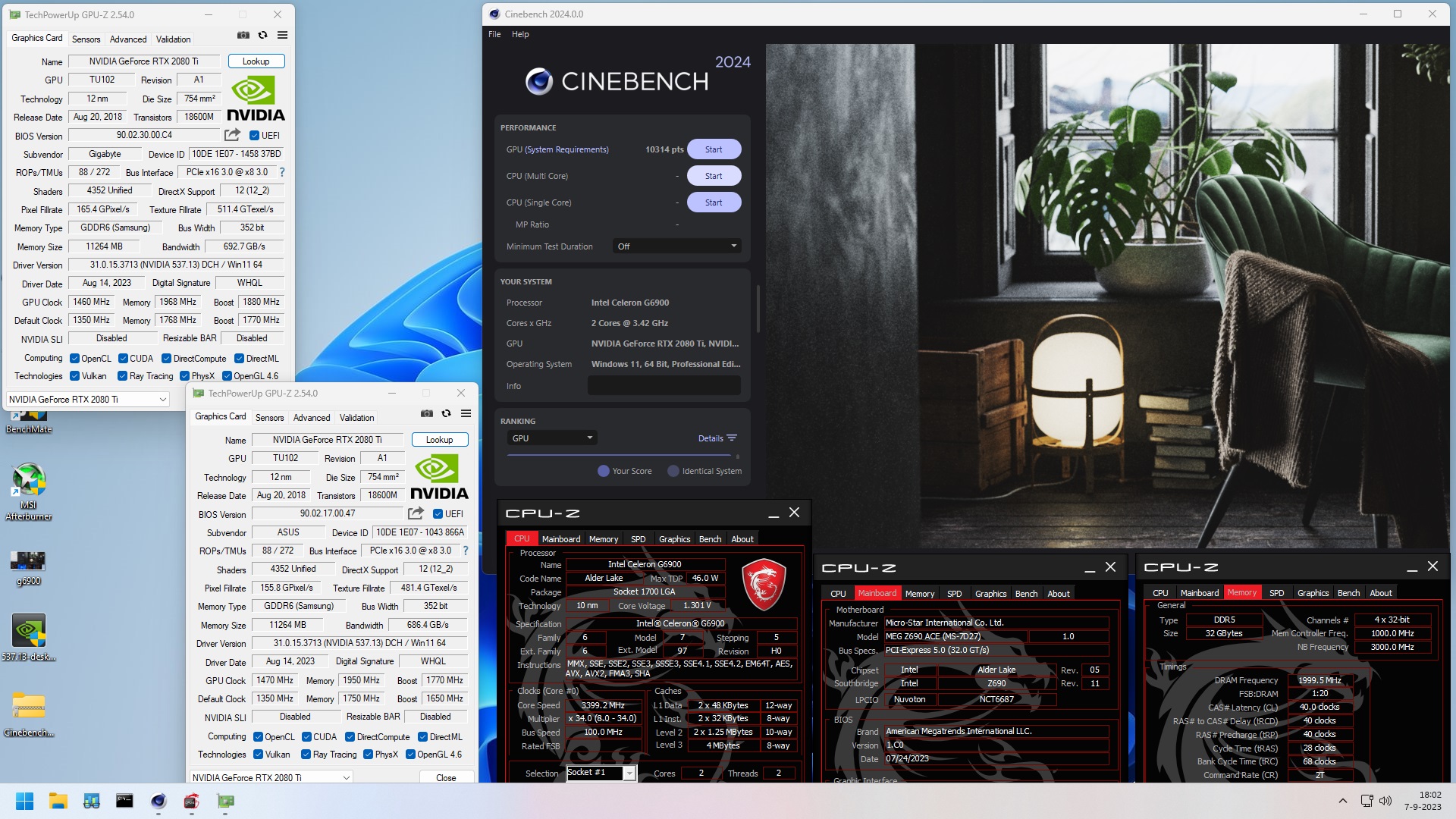Open 537.13 NVIDIA driver installer desktop icon
The width and height of the screenshot is (1456, 819).
(29, 637)
